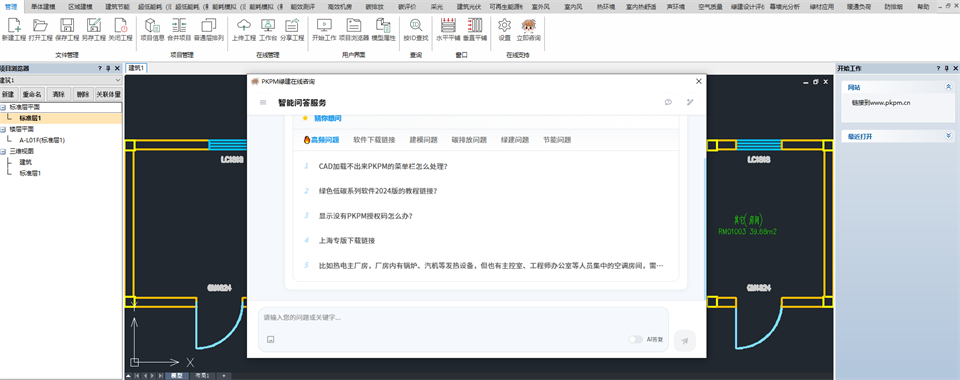This screenshot has width=960, height=380.
Task: Click chat bubble icon in dialog header
Action: click(x=668, y=102)
